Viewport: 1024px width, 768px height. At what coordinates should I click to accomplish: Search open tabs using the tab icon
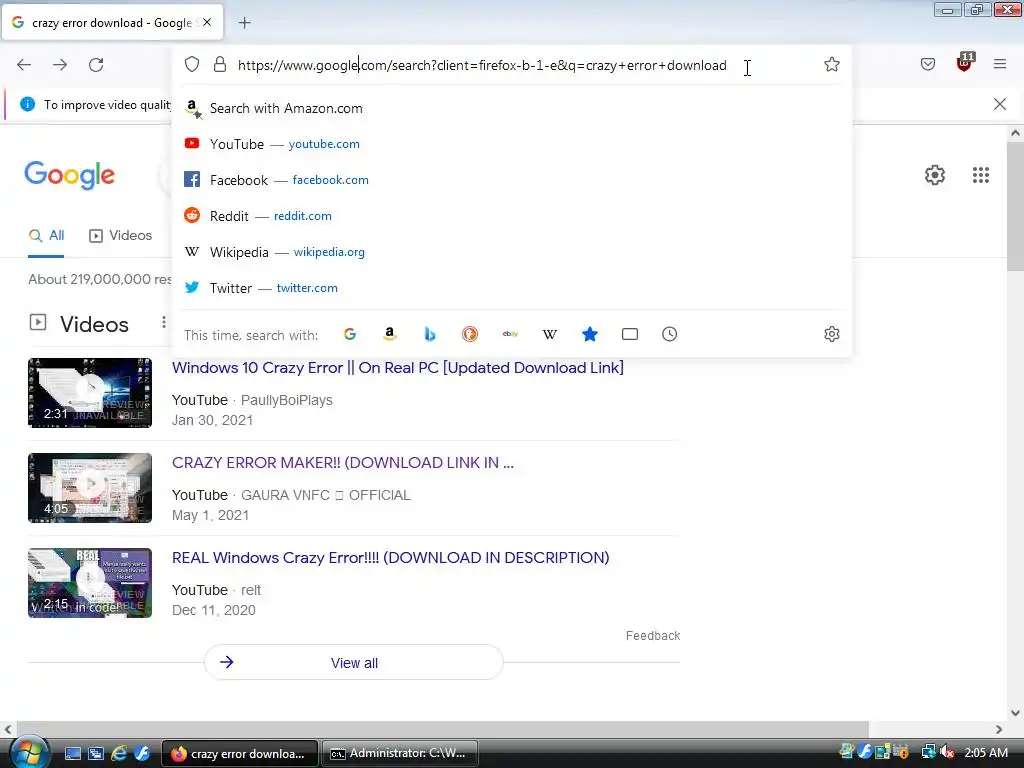click(x=630, y=334)
